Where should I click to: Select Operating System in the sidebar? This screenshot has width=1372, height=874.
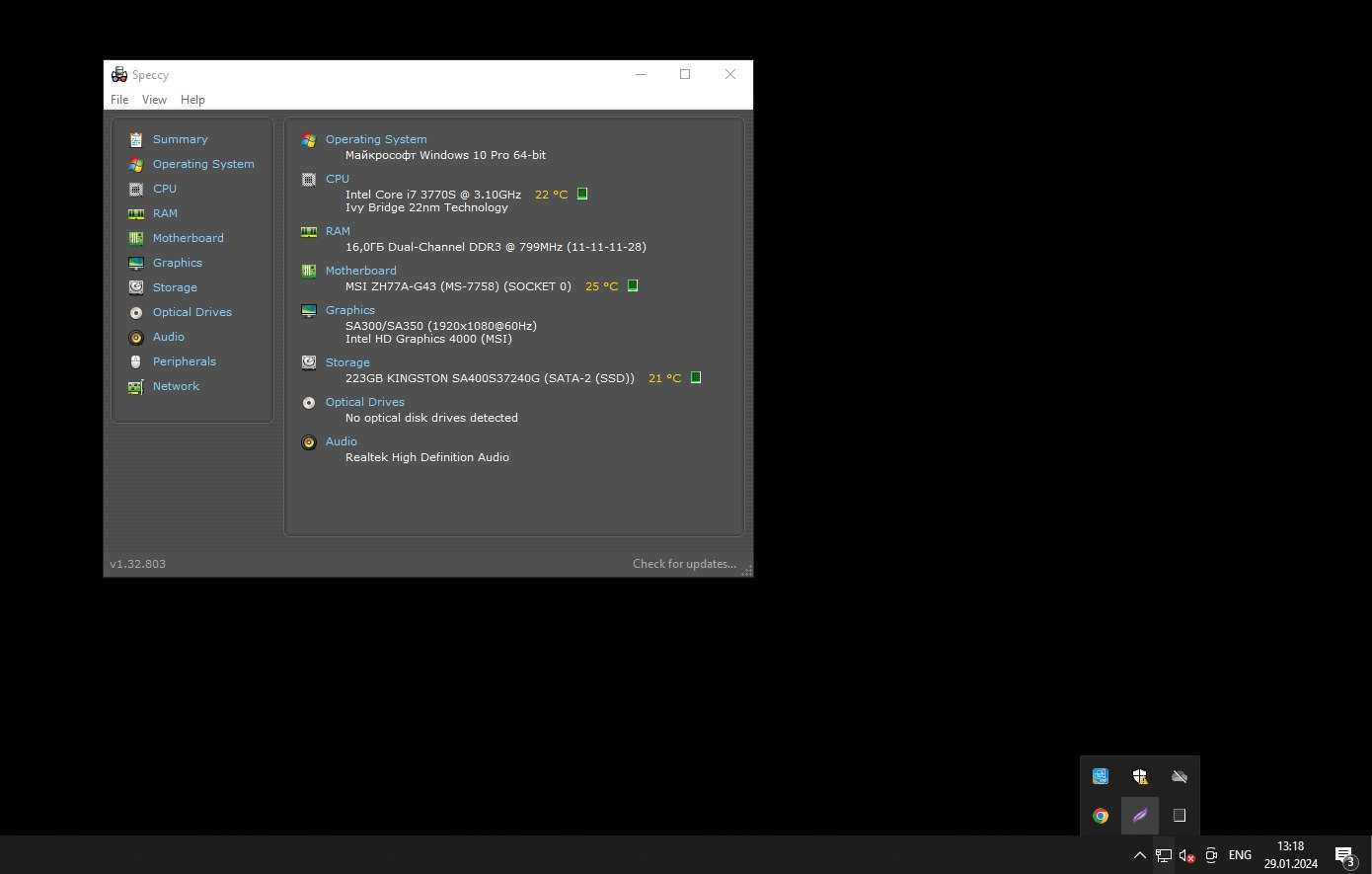(x=203, y=164)
